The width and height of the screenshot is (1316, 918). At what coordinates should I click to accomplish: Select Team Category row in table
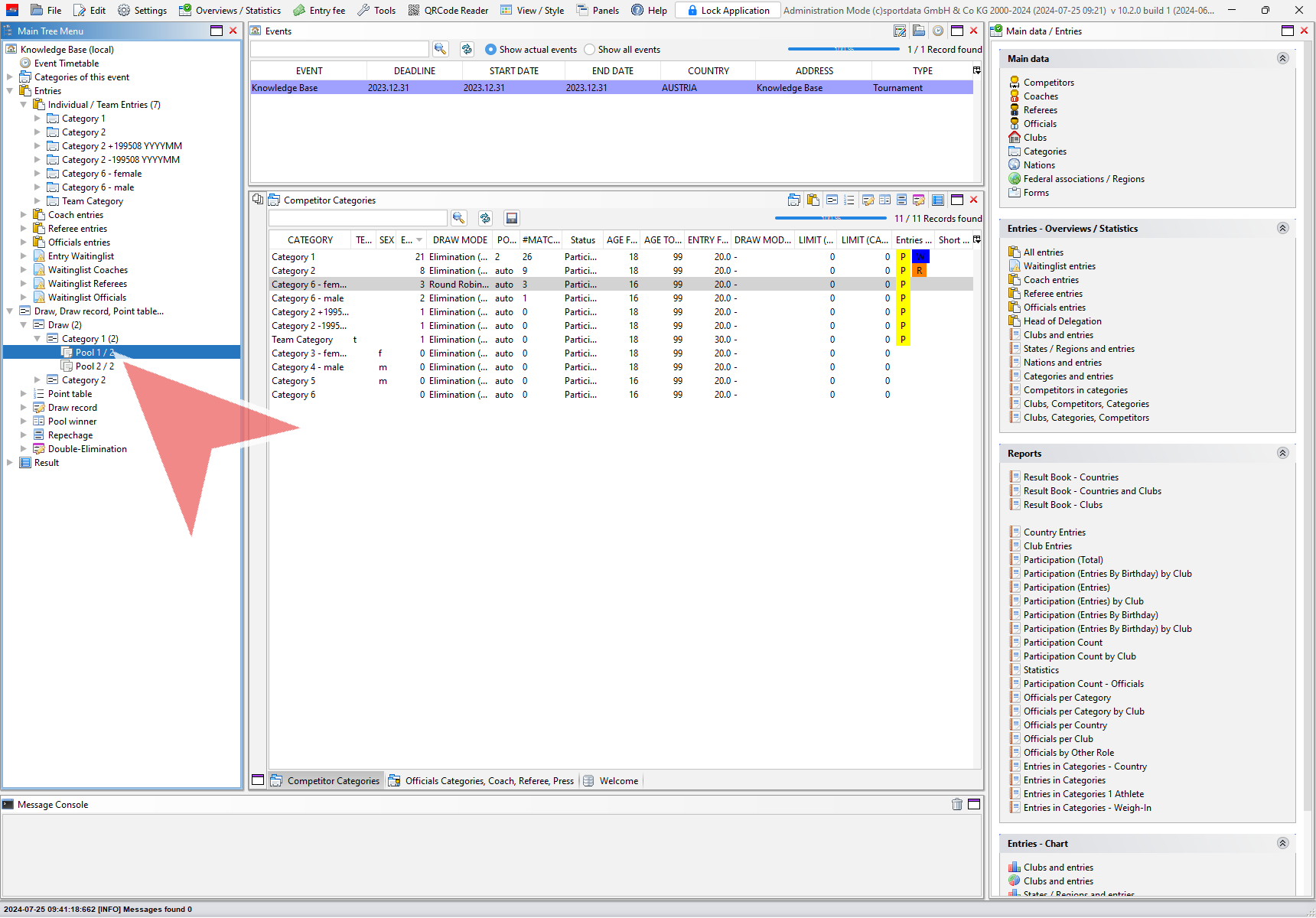(x=621, y=340)
